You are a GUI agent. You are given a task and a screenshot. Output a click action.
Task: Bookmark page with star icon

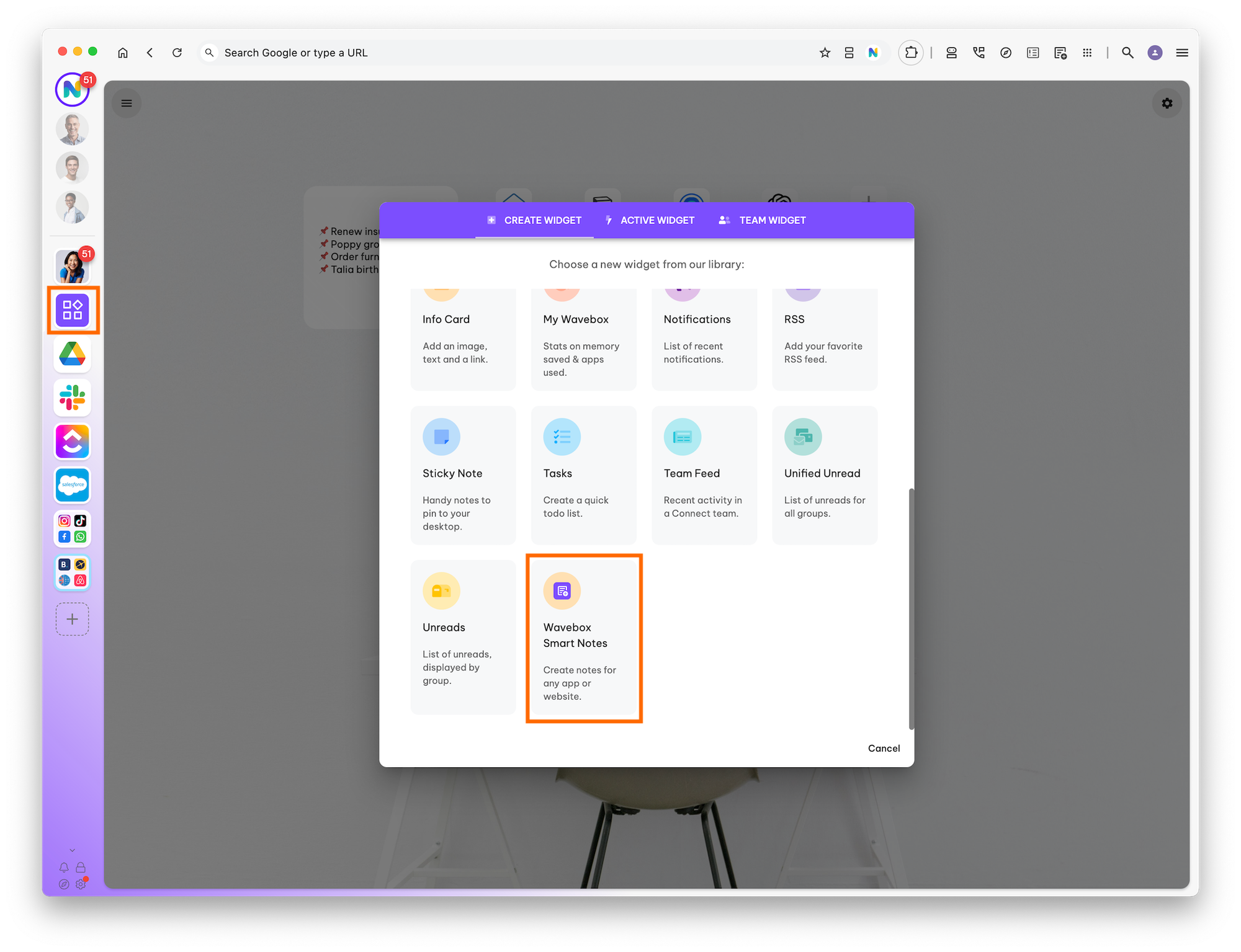[x=825, y=53]
